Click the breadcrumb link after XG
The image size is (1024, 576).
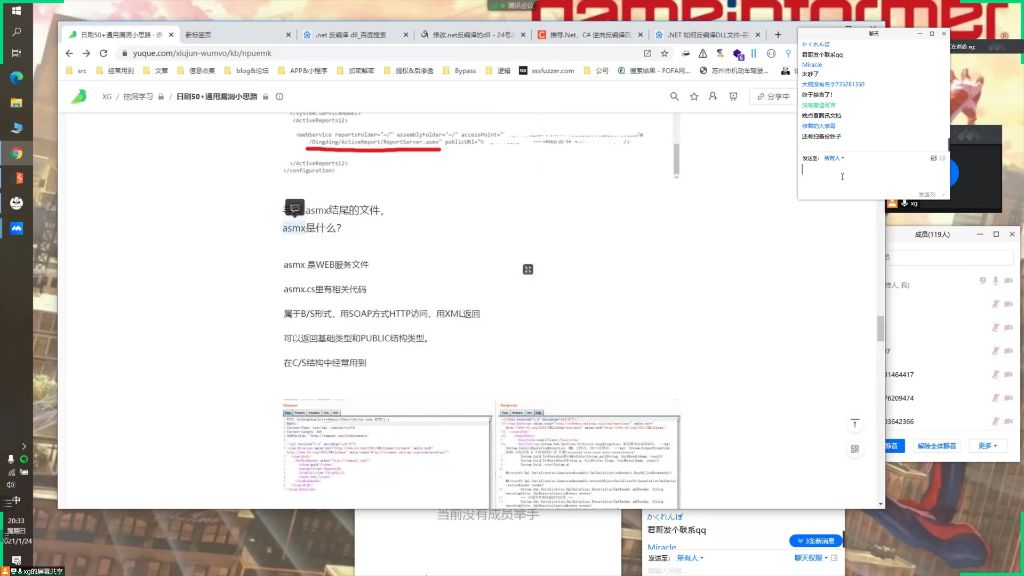[138, 97]
